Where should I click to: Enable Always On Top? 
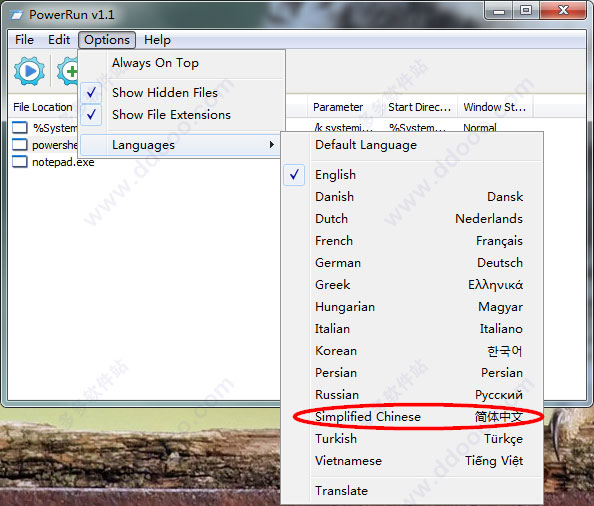pos(181,63)
